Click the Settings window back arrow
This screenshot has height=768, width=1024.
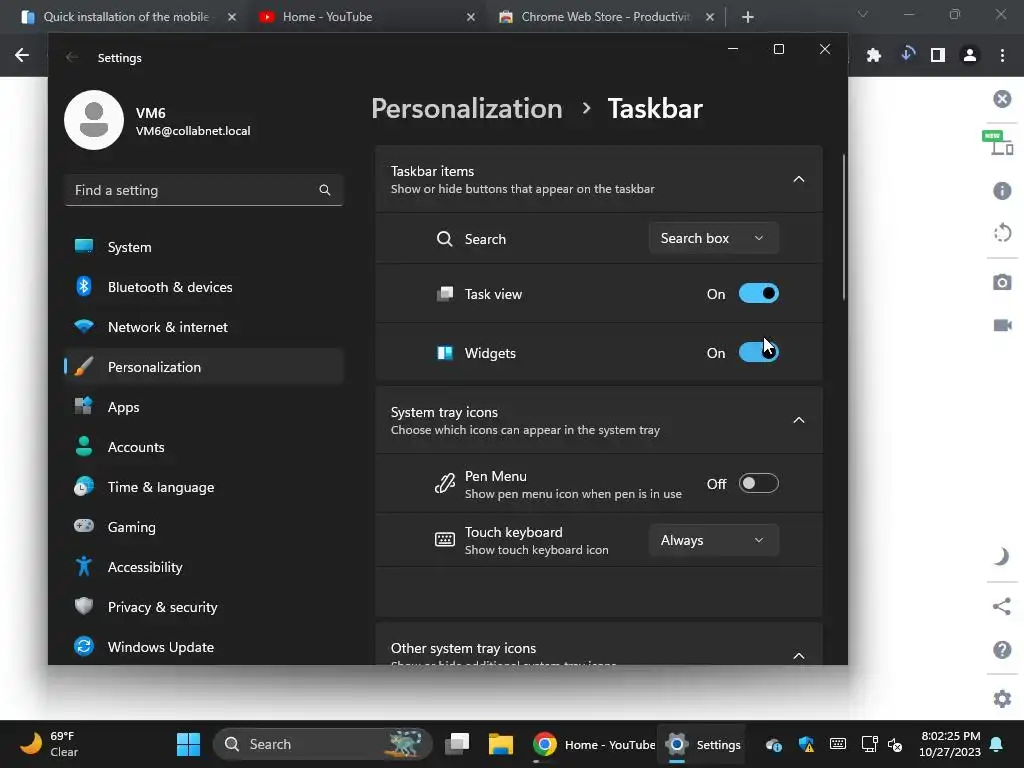tap(72, 57)
